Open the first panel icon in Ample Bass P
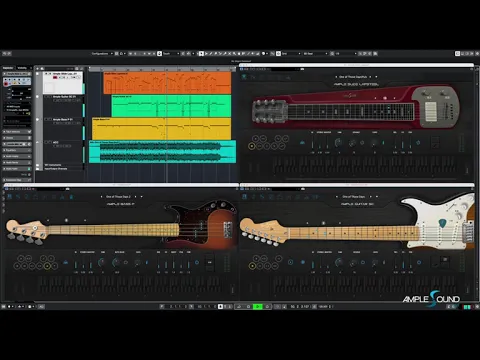This screenshot has height=360, width=480. (9, 197)
